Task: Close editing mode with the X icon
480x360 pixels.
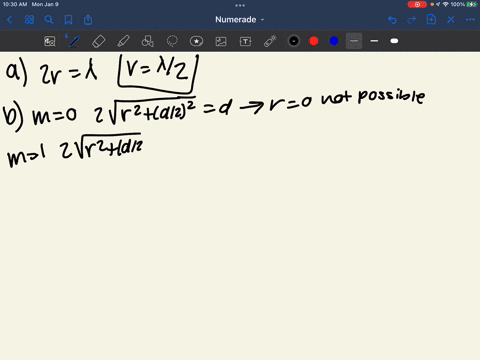Action: (451, 20)
